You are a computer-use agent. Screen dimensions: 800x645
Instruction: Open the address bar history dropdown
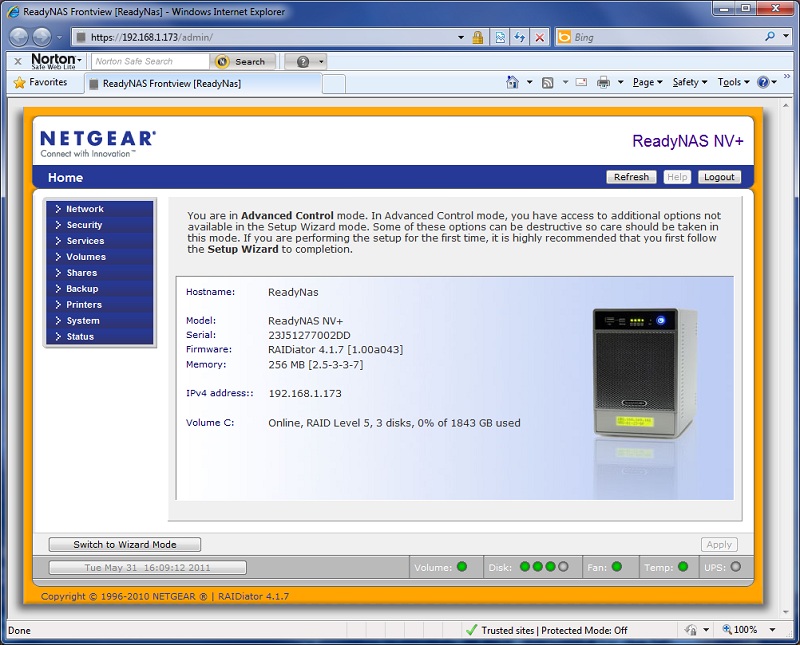461,37
